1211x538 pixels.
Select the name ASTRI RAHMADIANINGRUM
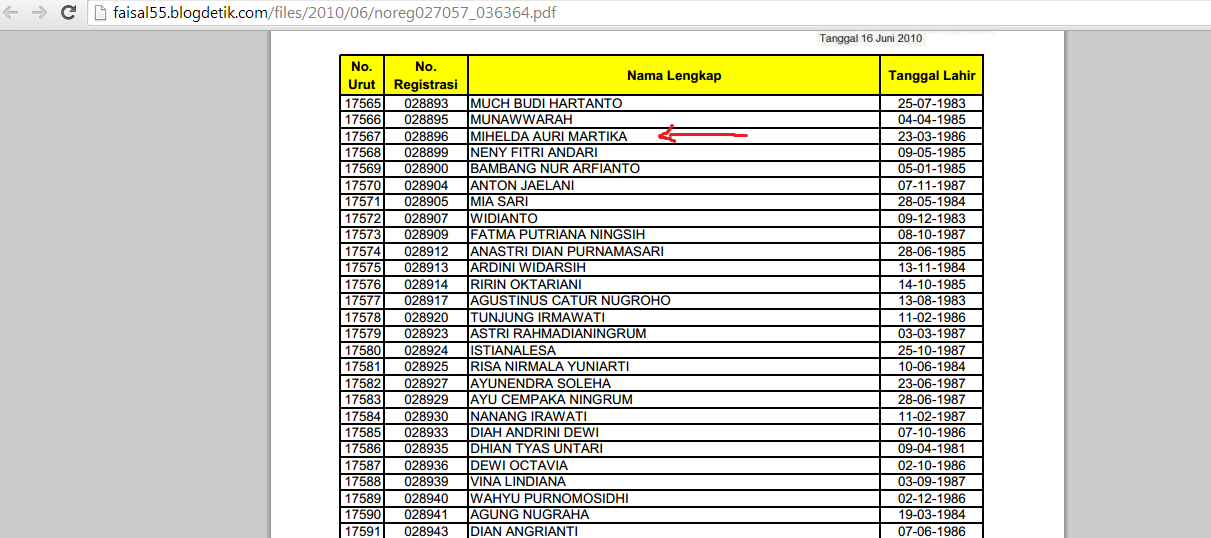pos(558,333)
